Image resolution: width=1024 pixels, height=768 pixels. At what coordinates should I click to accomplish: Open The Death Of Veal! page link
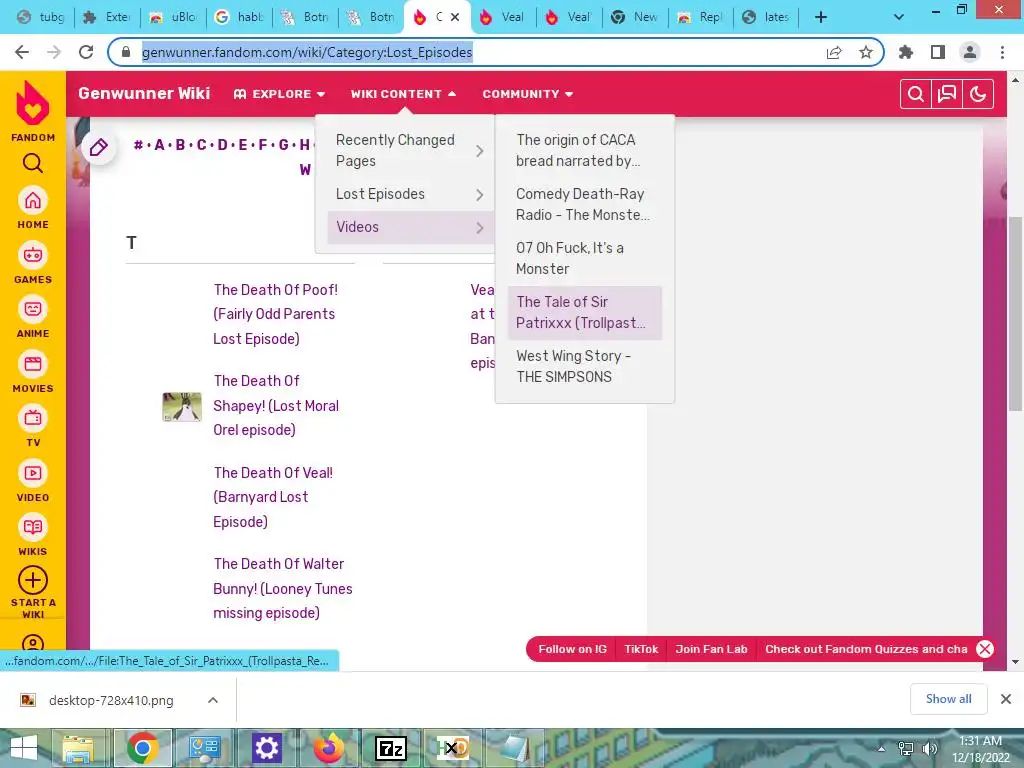pyautogui.click(x=273, y=497)
